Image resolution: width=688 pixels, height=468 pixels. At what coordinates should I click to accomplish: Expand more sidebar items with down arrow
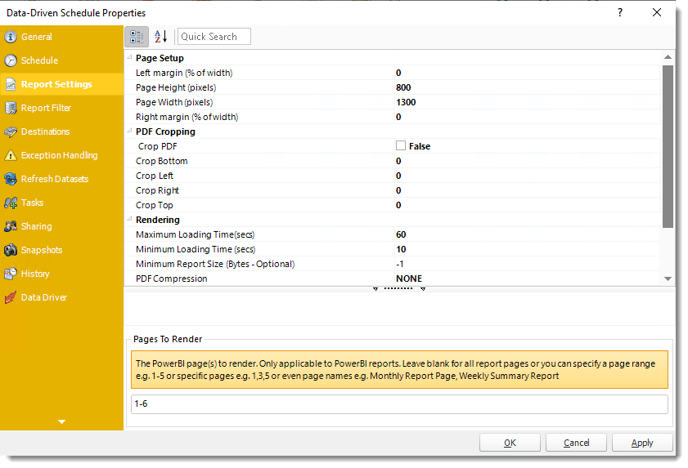[x=62, y=422]
